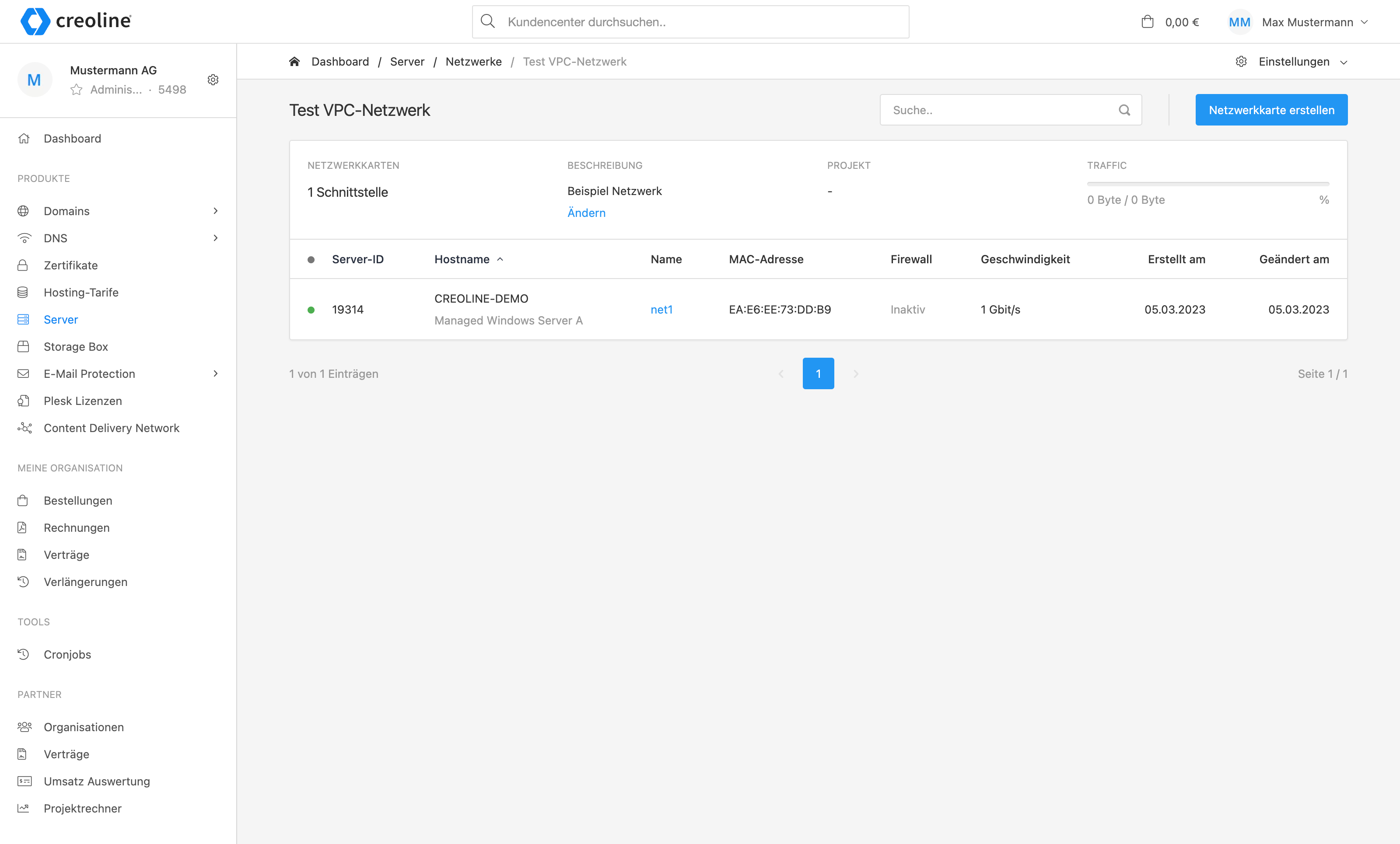
Task: Go to previous page arrow
Action: point(780,374)
